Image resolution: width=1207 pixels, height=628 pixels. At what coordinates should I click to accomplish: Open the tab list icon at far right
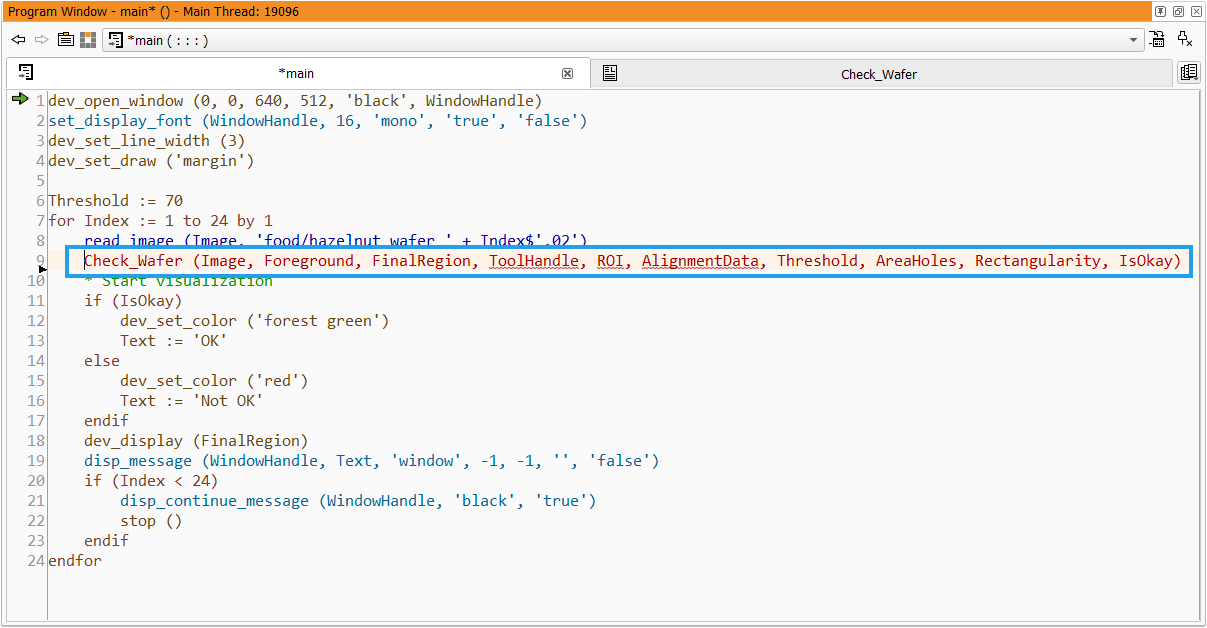click(1188, 73)
